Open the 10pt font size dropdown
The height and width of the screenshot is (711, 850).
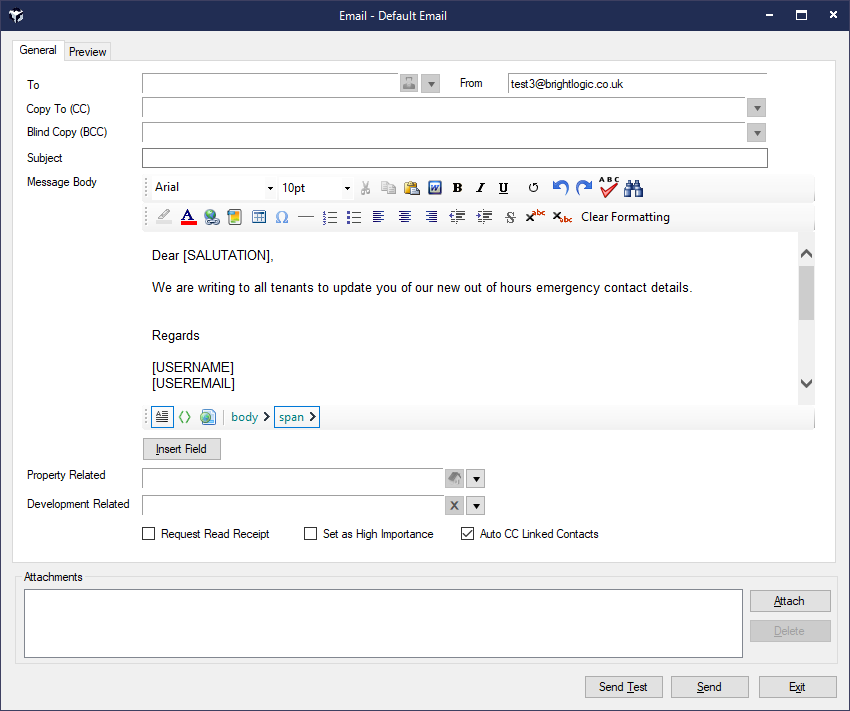tap(347, 189)
